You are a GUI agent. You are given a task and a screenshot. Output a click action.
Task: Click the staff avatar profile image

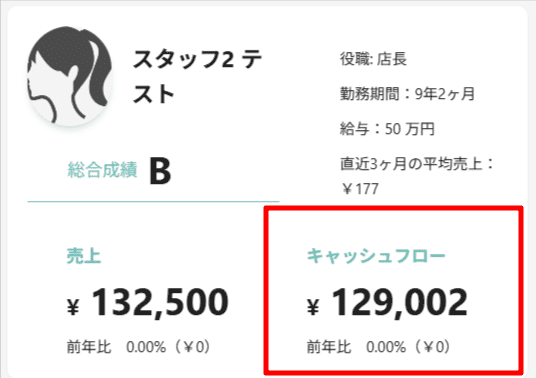[x=69, y=75]
